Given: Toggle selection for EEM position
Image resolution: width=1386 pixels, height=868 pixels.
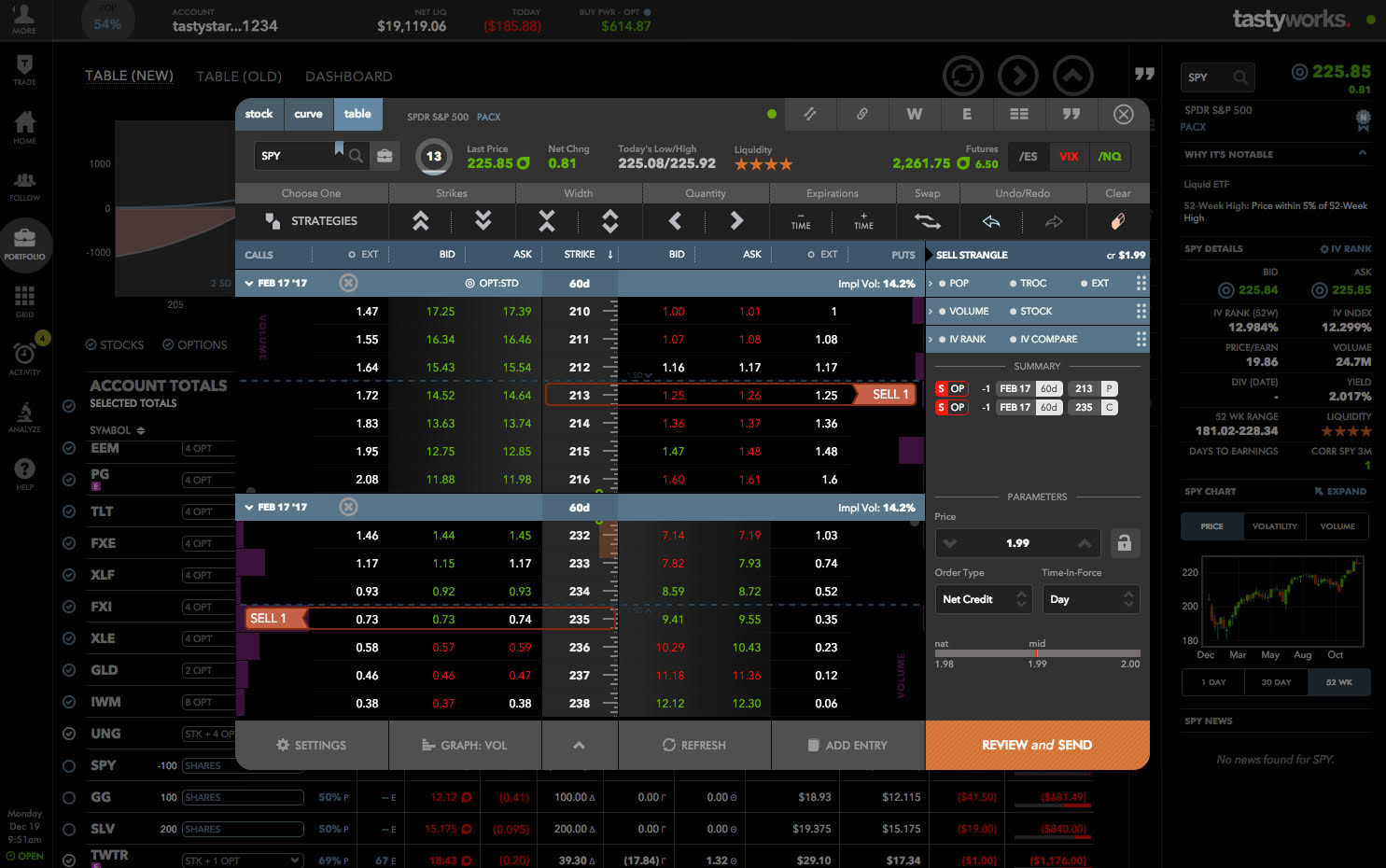Looking at the screenshot, I should (69, 448).
